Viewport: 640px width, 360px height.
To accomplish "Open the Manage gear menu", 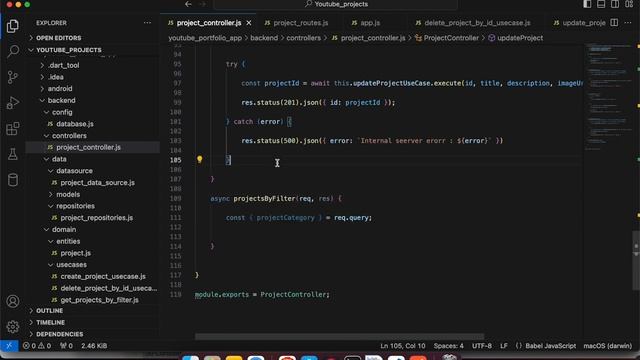I will click(x=13, y=327).
